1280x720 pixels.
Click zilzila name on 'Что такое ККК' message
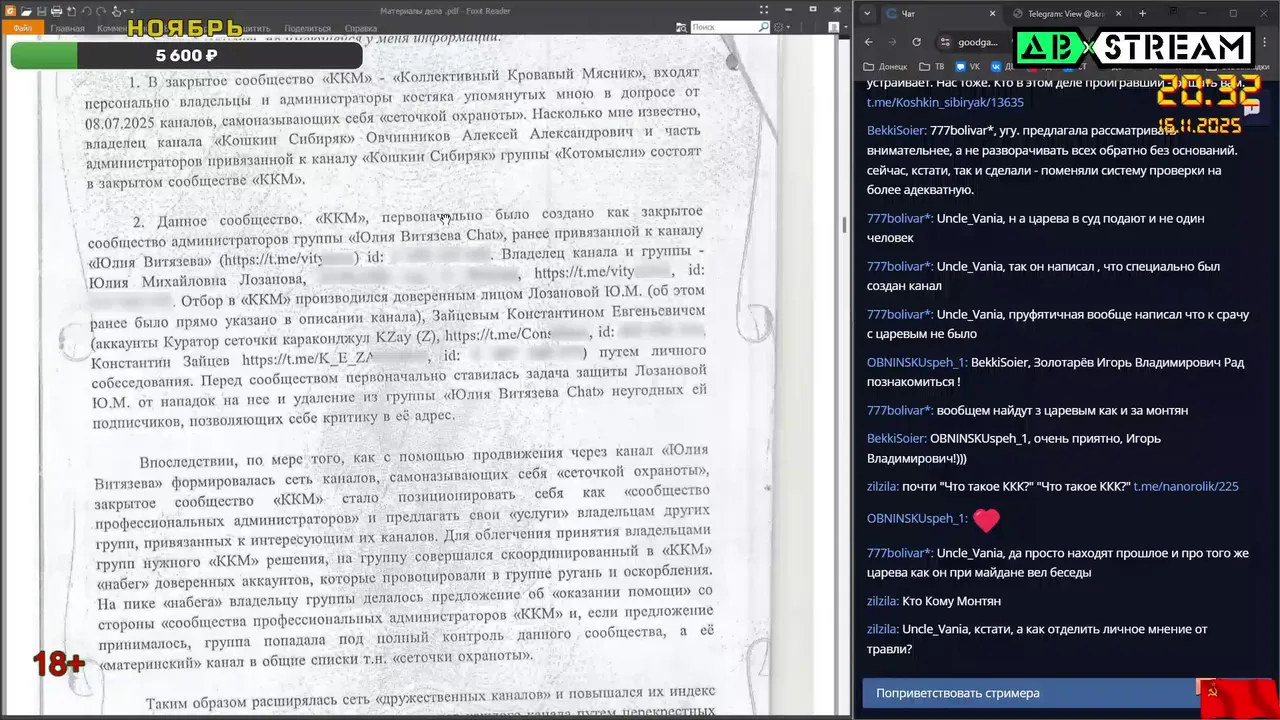click(882, 486)
